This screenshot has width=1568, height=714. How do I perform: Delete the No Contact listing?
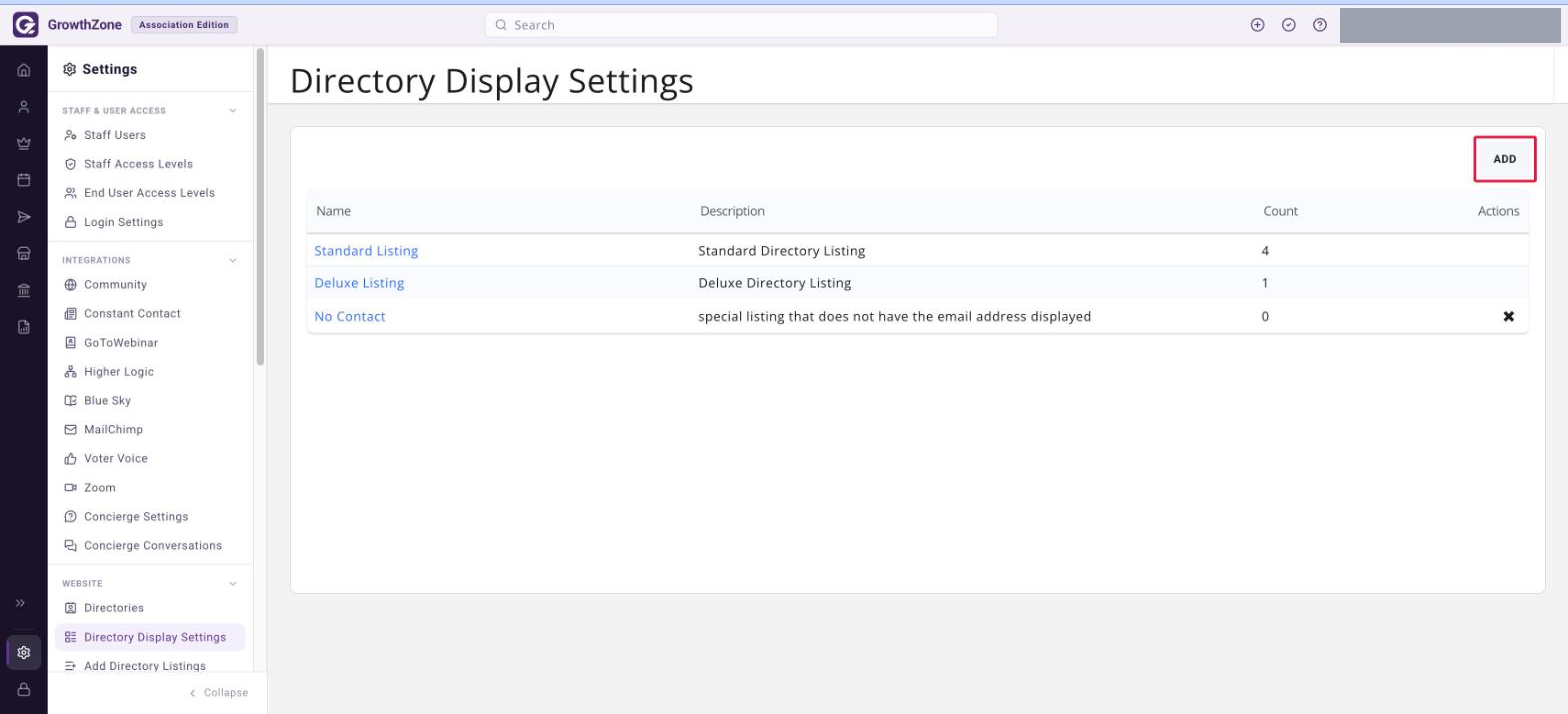[x=1509, y=316]
